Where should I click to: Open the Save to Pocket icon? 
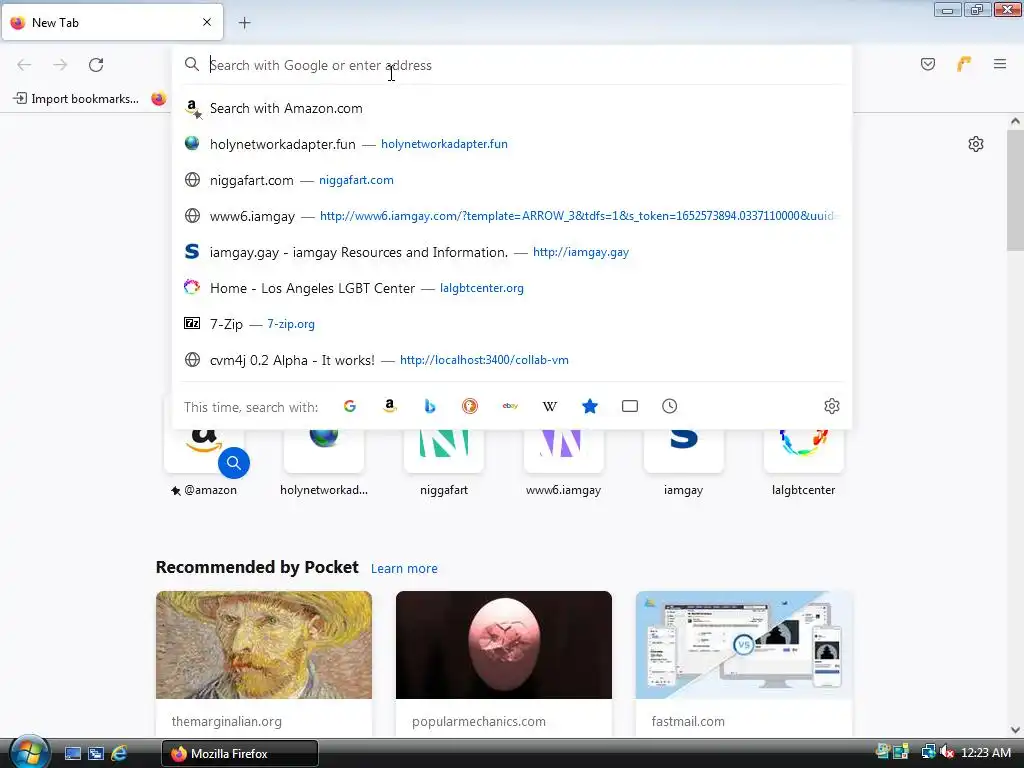click(928, 64)
